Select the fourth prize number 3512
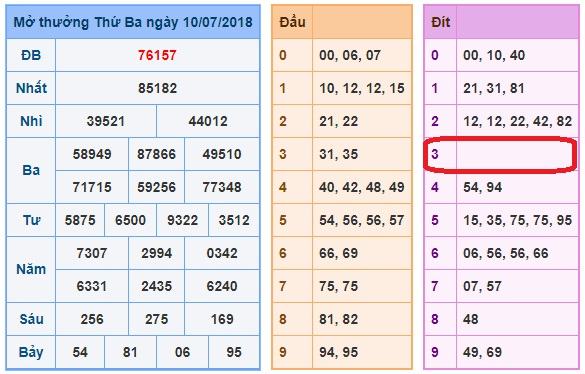The height and width of the screenshot is (374, 585). (x=234, y=220)
